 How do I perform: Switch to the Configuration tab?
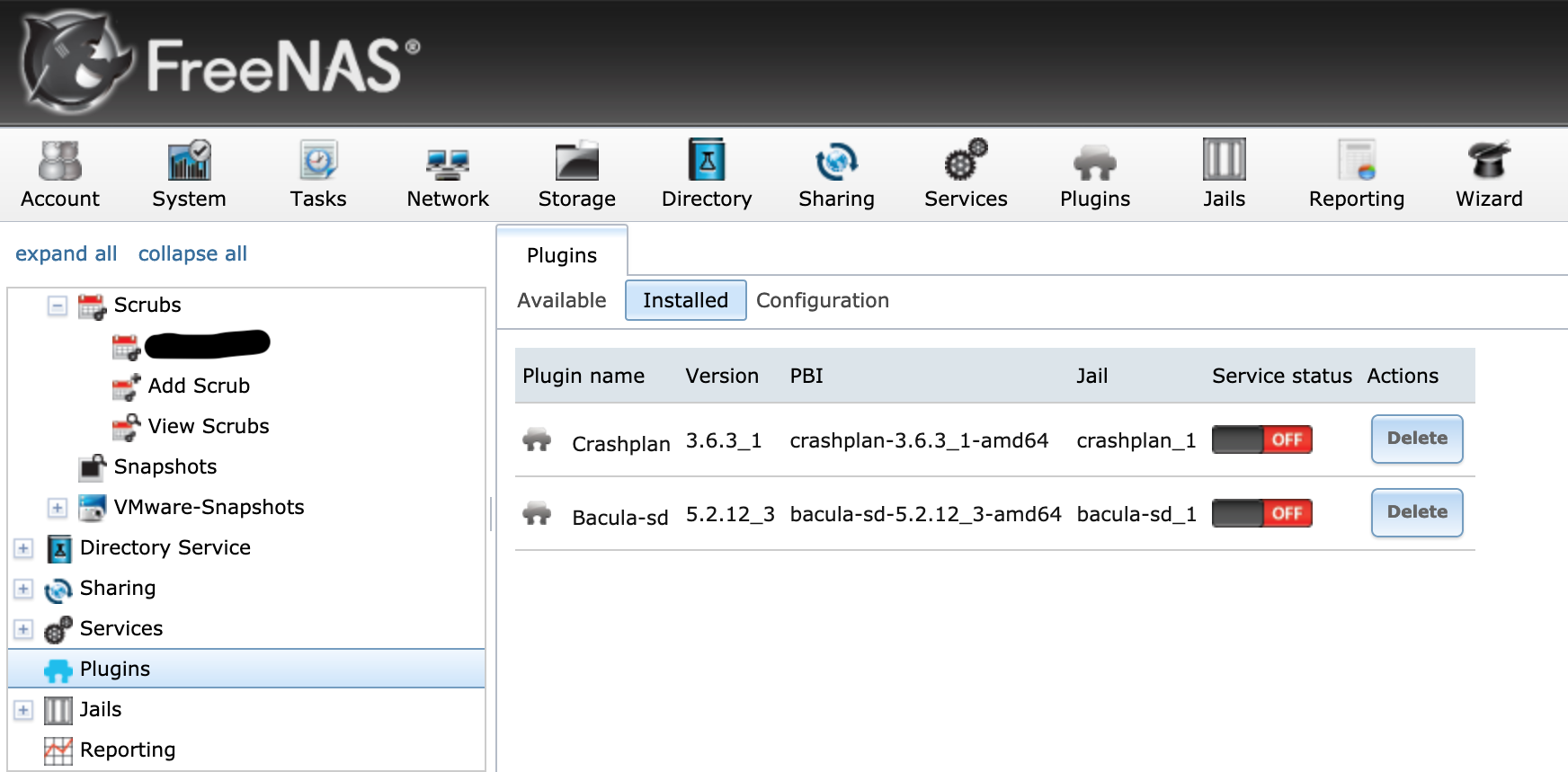(823, 300)
